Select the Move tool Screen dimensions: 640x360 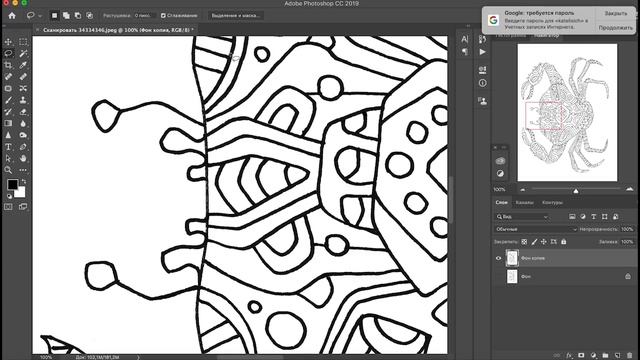tap(8, 42)
